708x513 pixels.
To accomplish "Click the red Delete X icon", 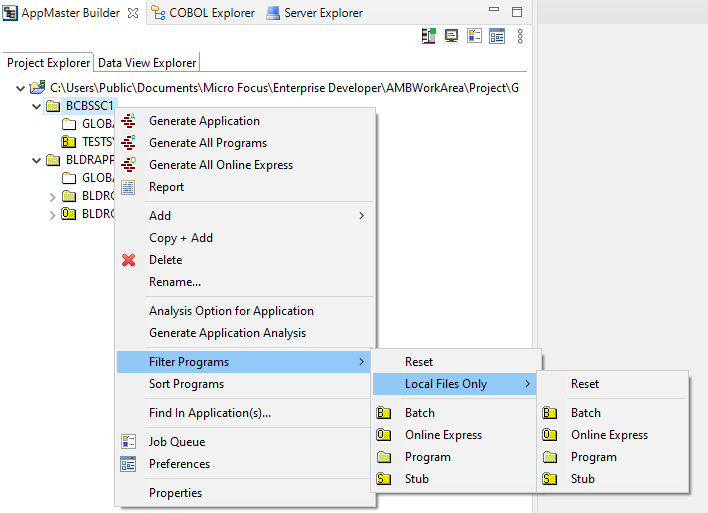I will click(128, 260).
